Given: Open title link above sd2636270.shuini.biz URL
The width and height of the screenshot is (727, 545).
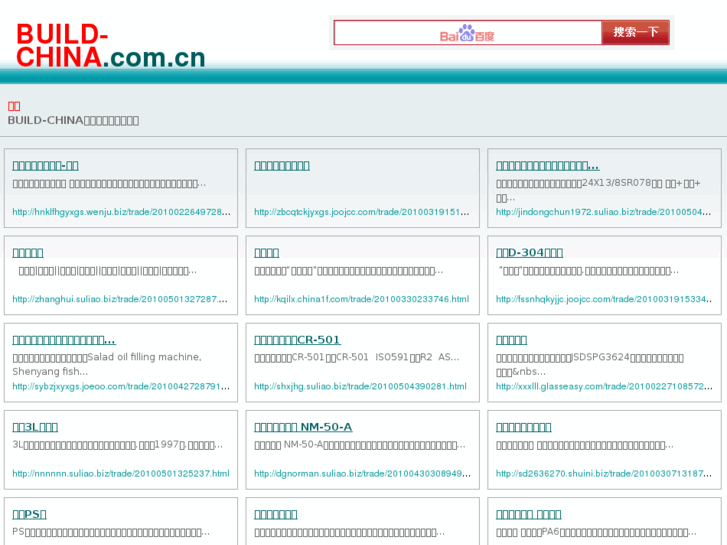Looking at the screenshot, I should 523,427.
